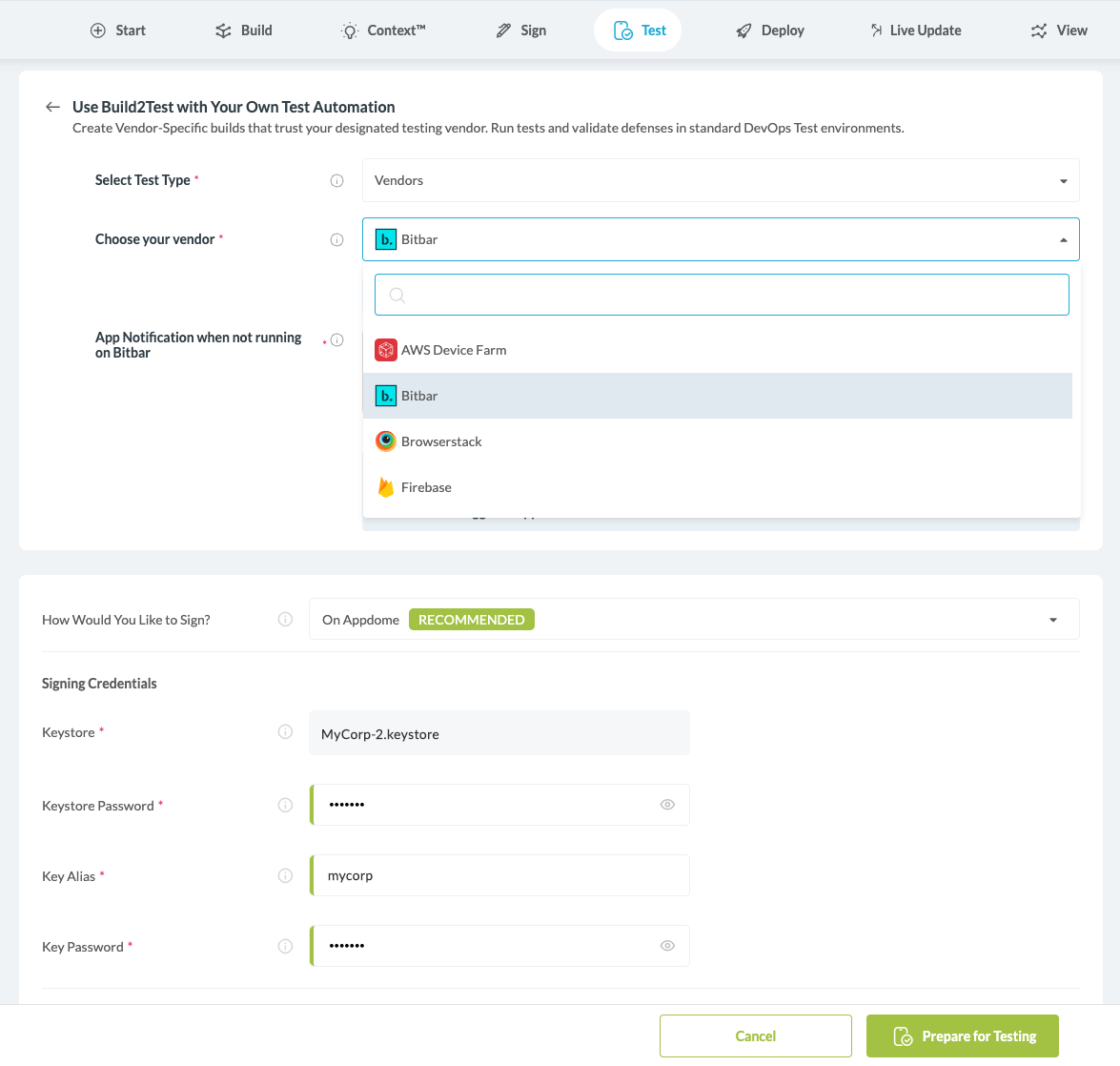Select the highlighted Bitbar vendor option
Screen dimensions: 1120x1066
[718, 396]
